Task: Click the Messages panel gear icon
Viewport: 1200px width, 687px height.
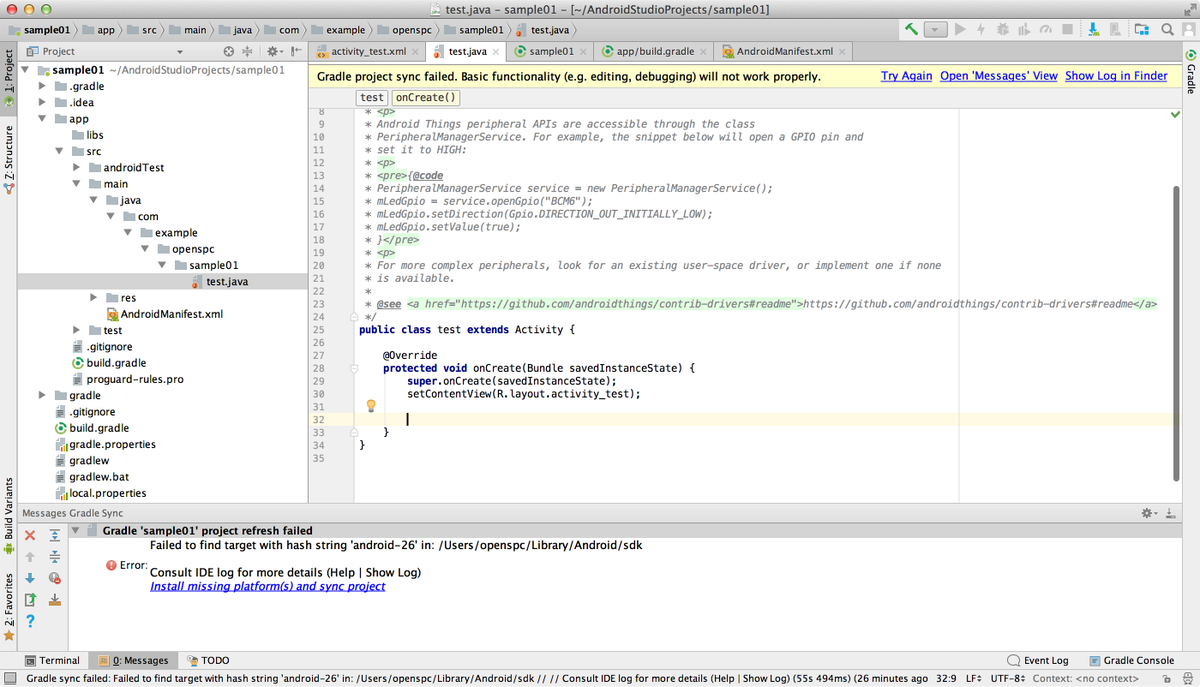Action: click(1147, 512)
